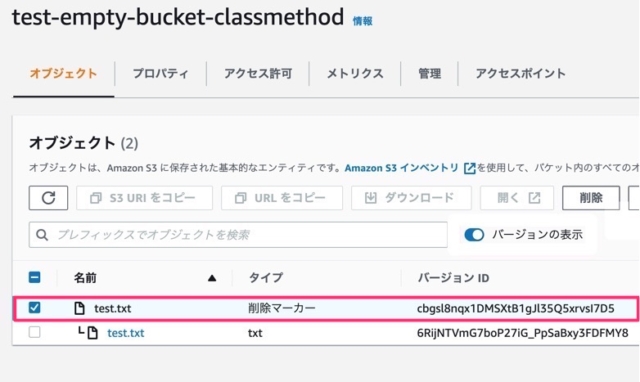This screenshot has width=640, height=382.
Task: Switch to the プロパティ tab
Action: click(160, 74)
